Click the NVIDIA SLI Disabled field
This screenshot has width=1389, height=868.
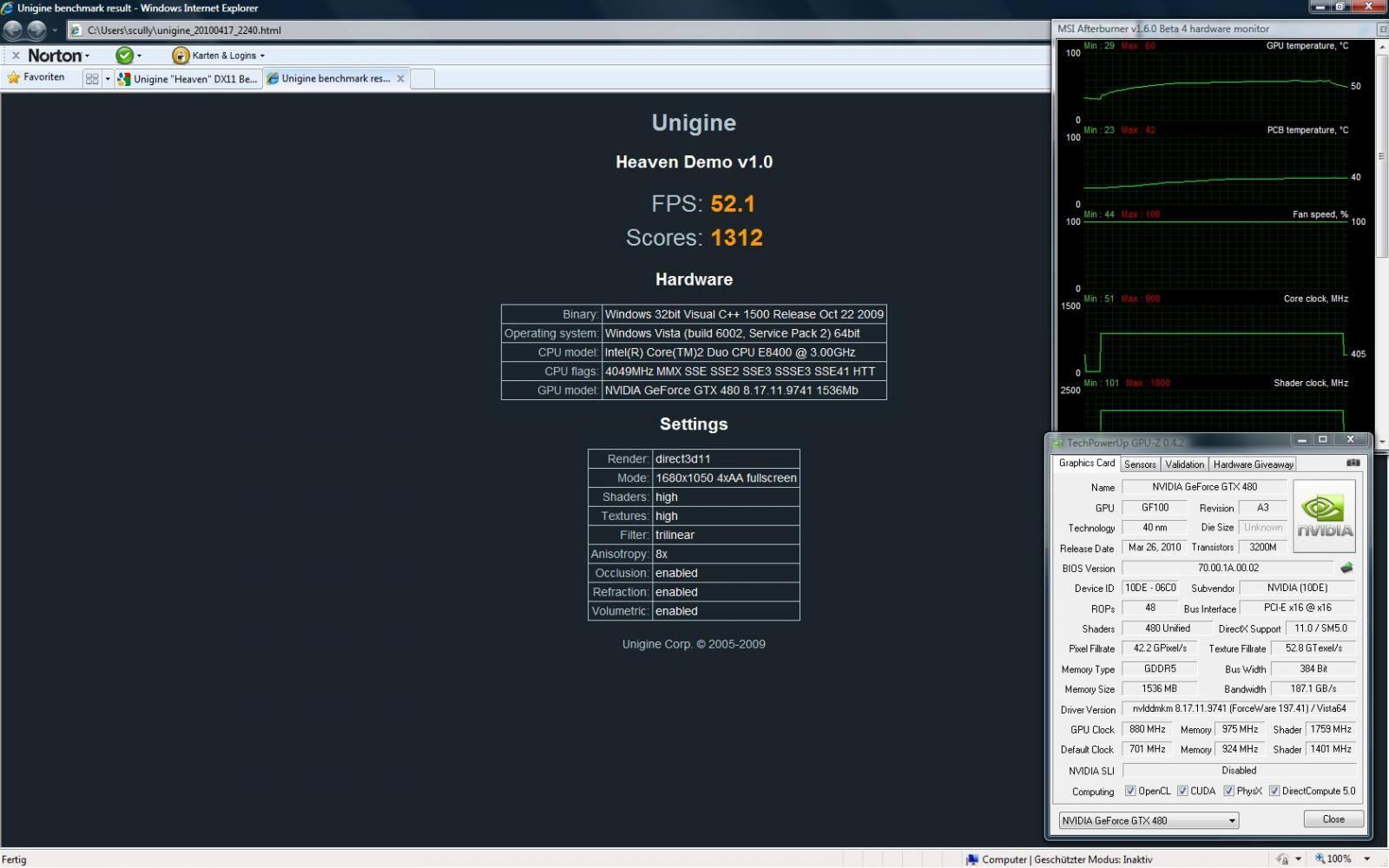pyautogui.click(x=1239, y=771)
